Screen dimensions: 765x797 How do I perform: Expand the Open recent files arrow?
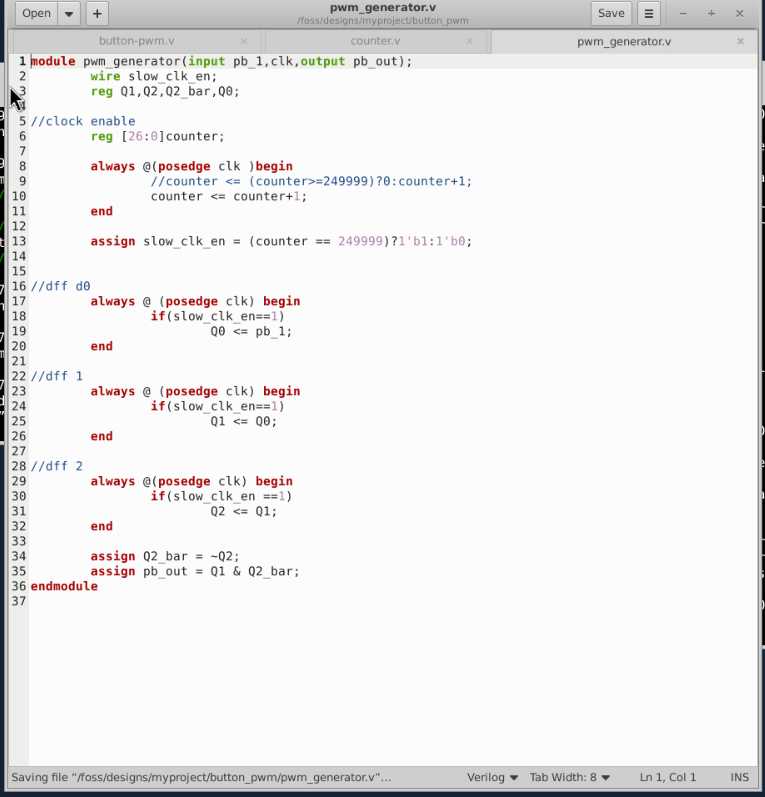(x=69, y=13)
